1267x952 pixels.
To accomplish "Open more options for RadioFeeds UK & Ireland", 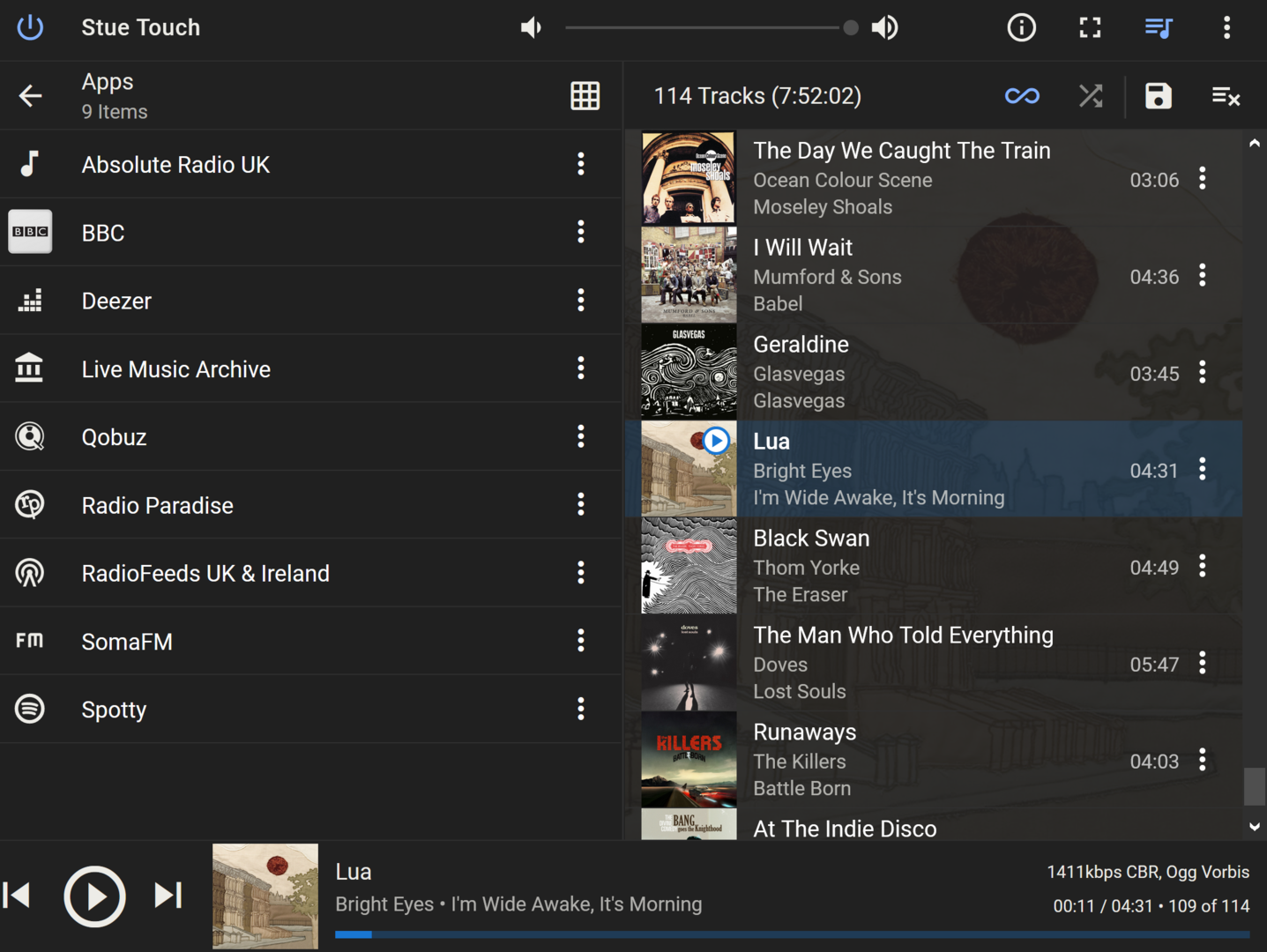I will (580, 573).
